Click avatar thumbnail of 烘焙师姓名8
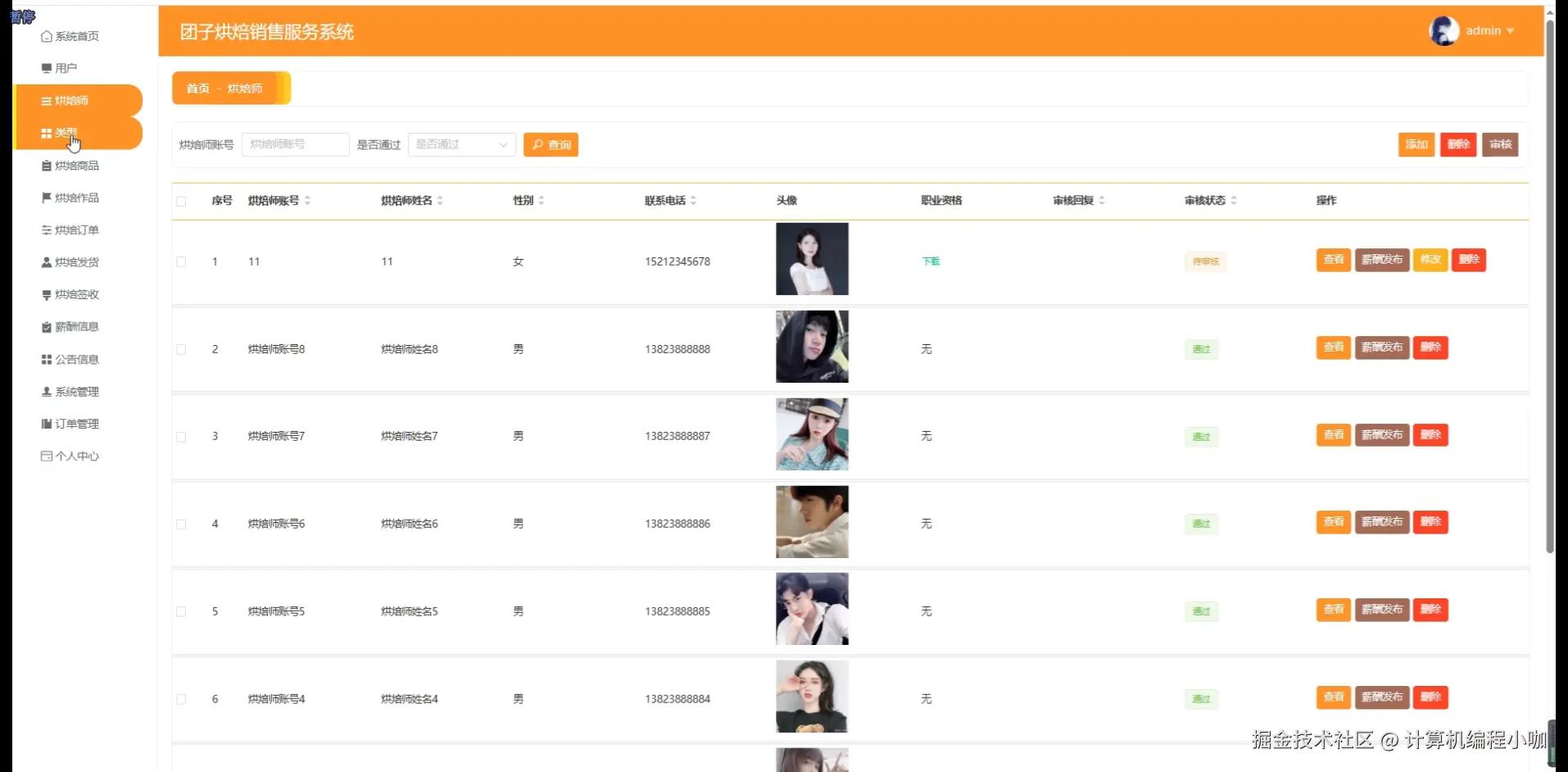 [x=812, y=347]
